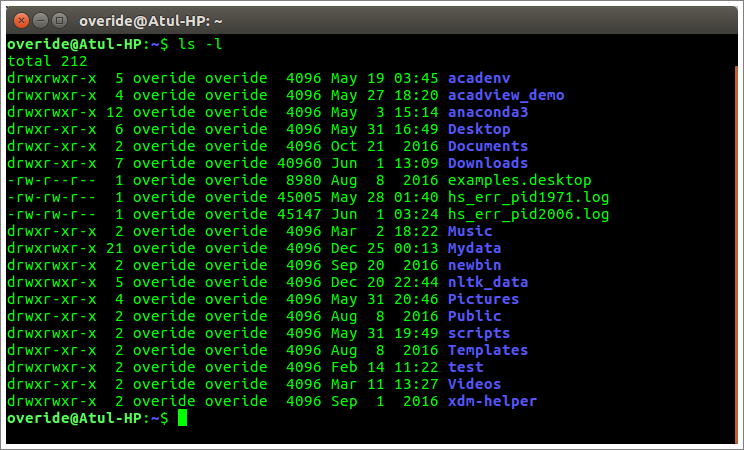Click the date 'Feb 14' on test row

pyautogui.click(x=358, y=367)
